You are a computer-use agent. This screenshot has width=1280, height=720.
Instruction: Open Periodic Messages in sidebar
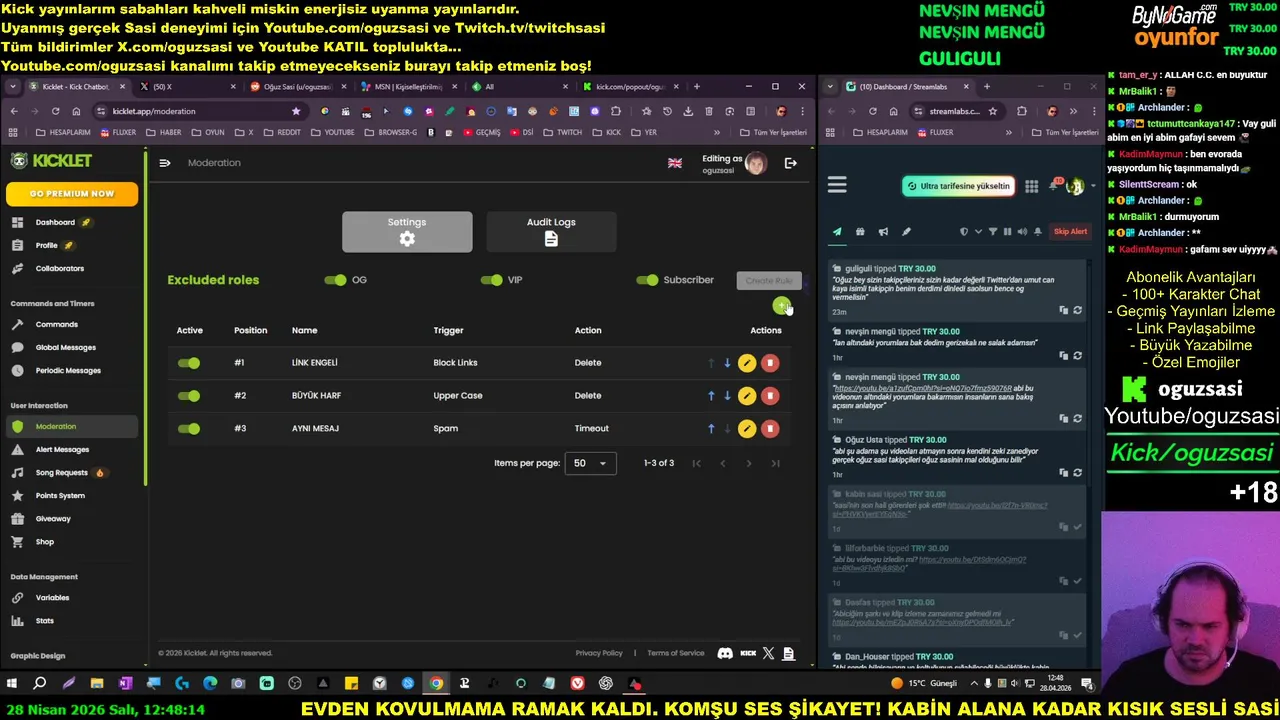68,370
